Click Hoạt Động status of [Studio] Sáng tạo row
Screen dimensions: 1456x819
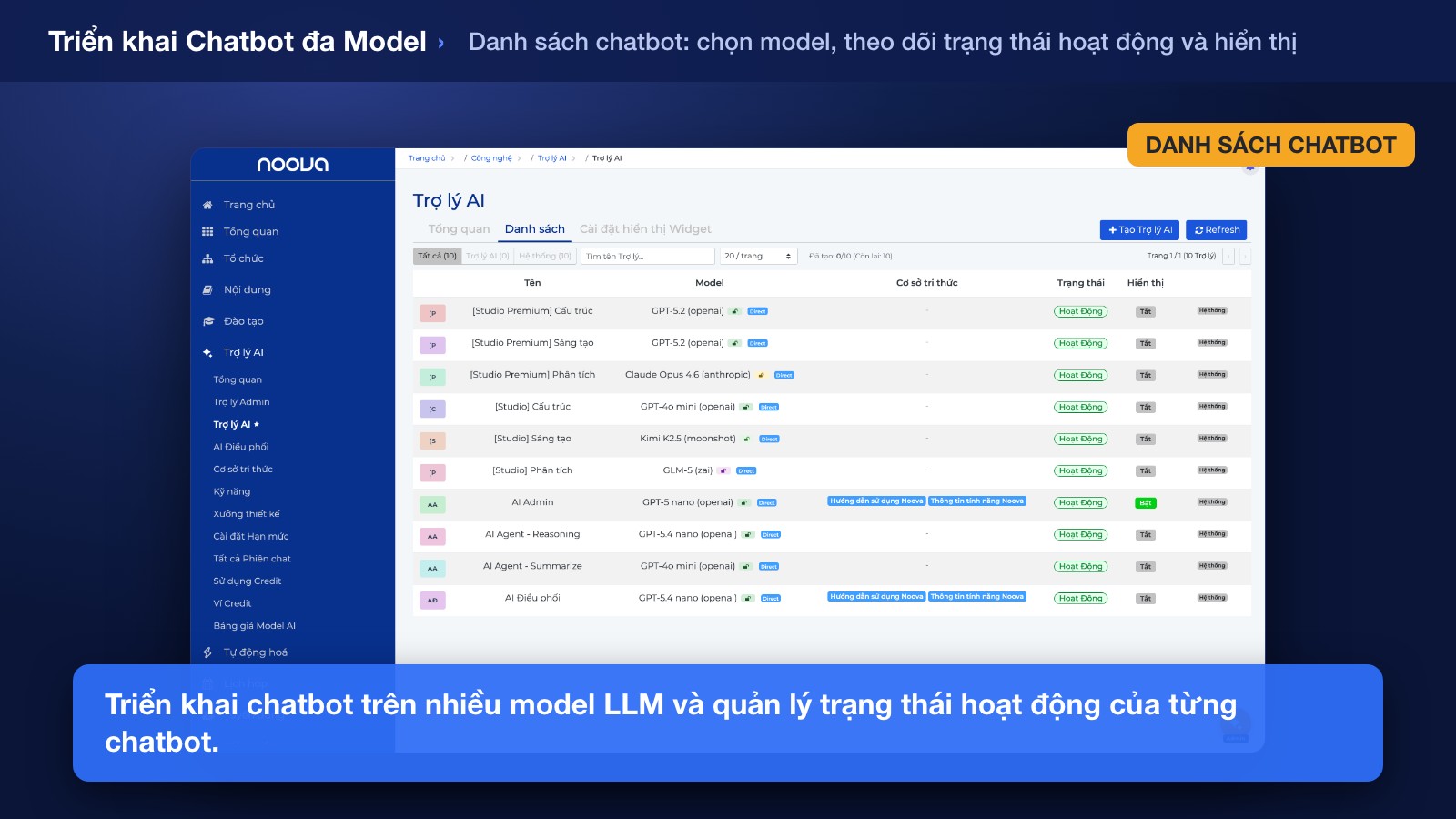point(1080,439)
